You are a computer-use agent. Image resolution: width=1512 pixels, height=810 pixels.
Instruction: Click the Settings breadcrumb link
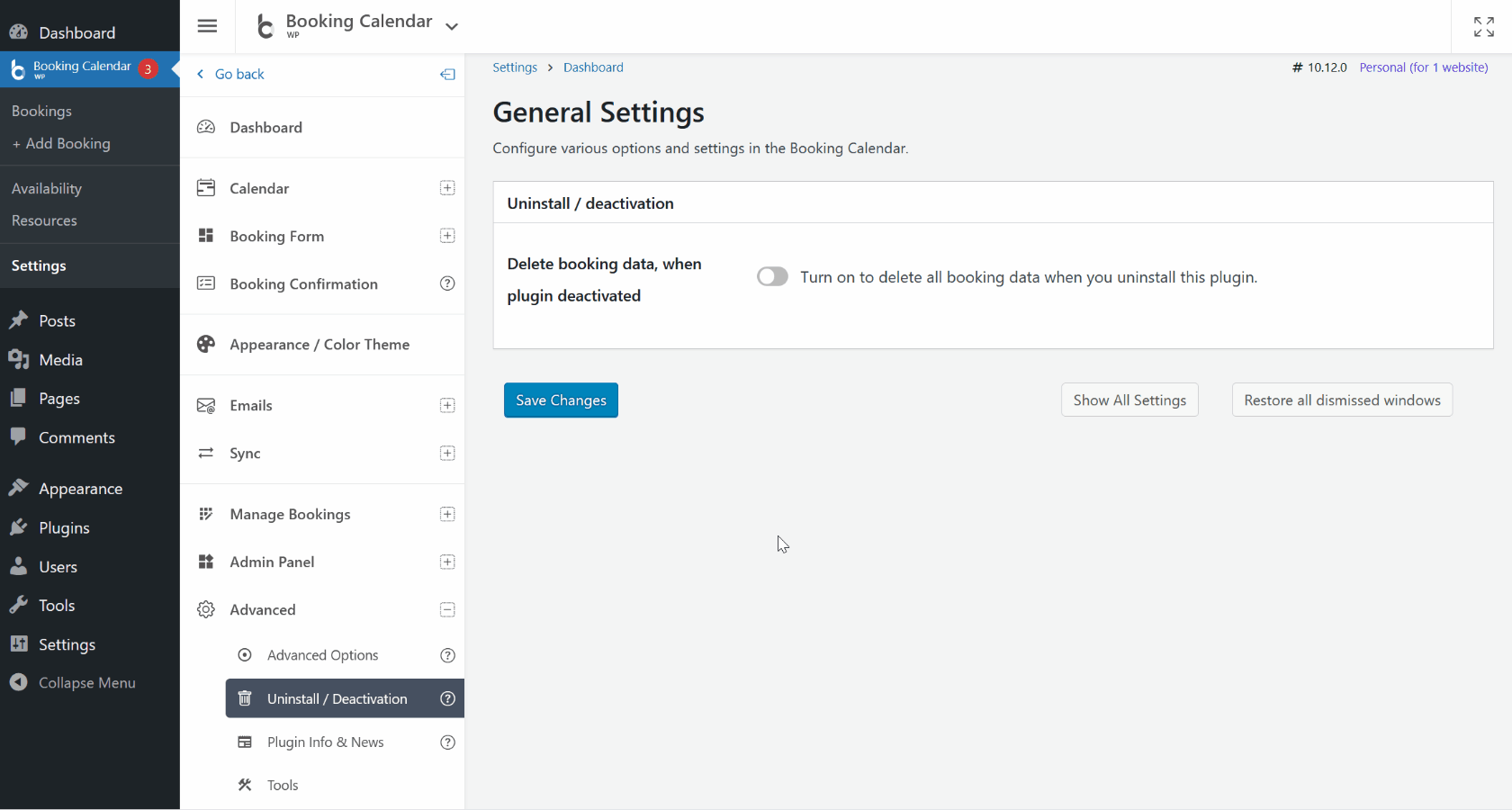point(515,67)
